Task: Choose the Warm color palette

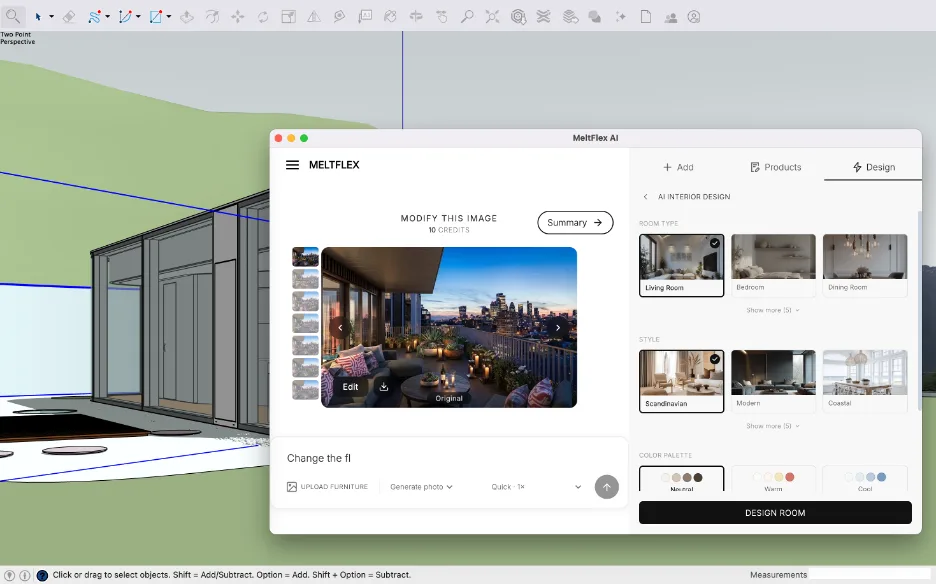Action: [x=773, y=479]
